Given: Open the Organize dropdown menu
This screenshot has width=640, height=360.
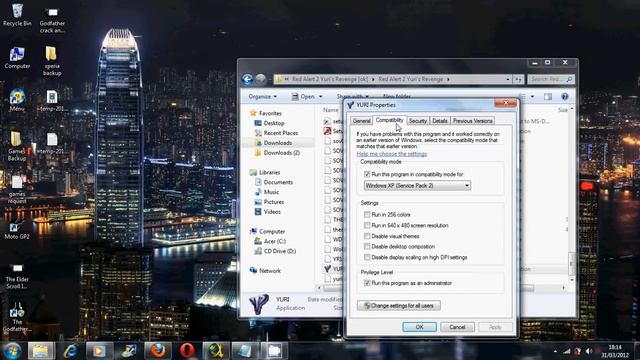Looking at the screenshot, I should click(262, 97).
